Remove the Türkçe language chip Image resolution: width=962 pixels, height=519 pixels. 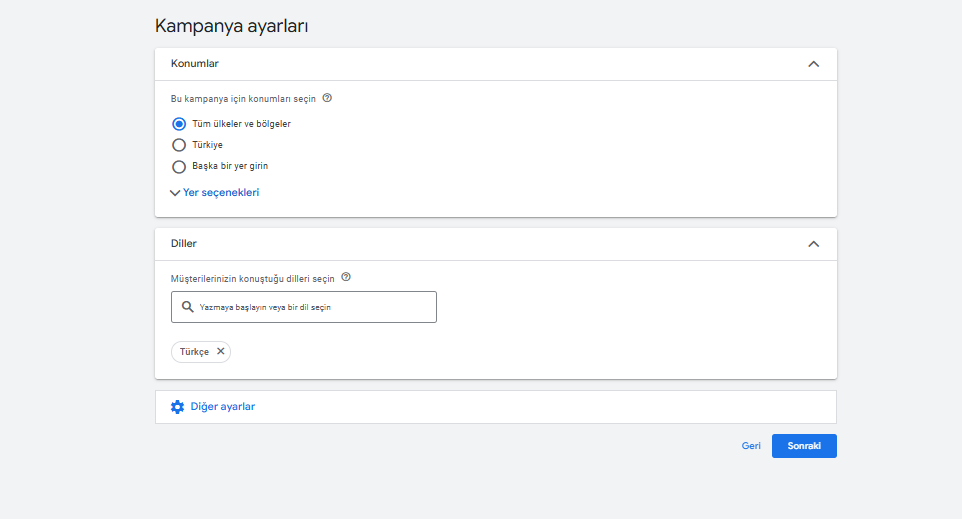coord(221,352)
